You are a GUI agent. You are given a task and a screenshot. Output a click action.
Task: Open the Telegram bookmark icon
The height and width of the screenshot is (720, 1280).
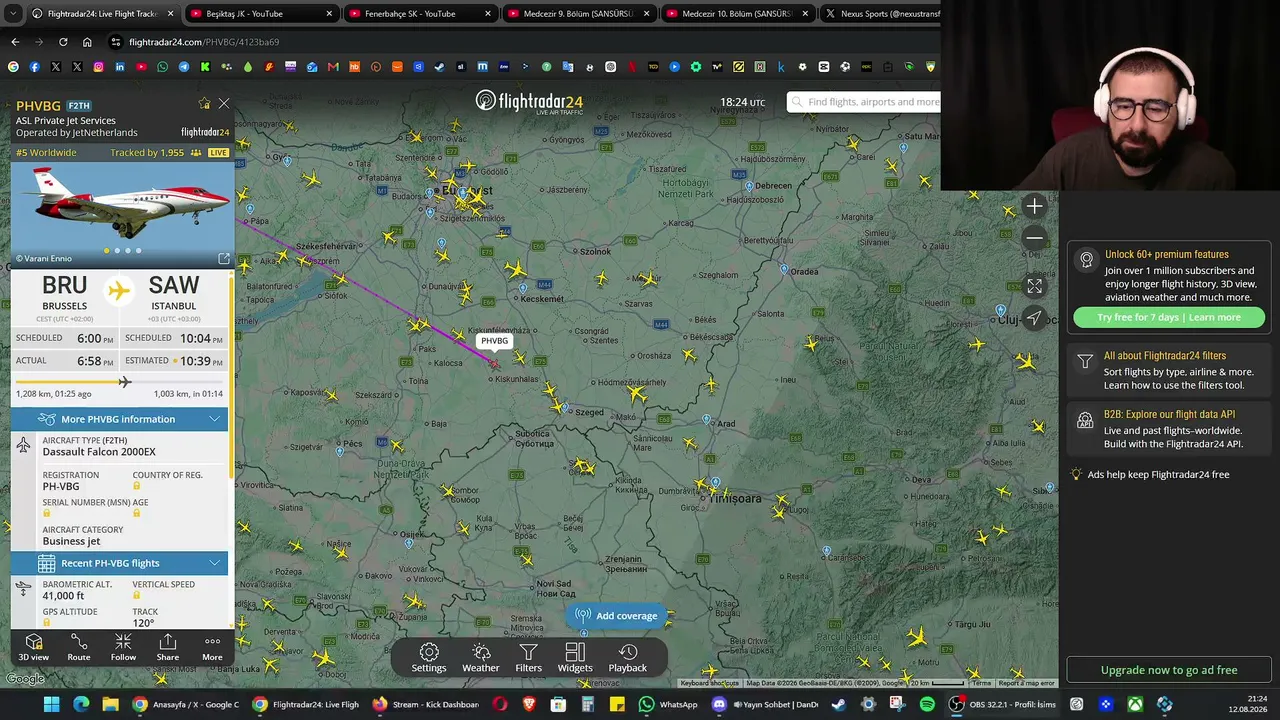pos(184,67)
